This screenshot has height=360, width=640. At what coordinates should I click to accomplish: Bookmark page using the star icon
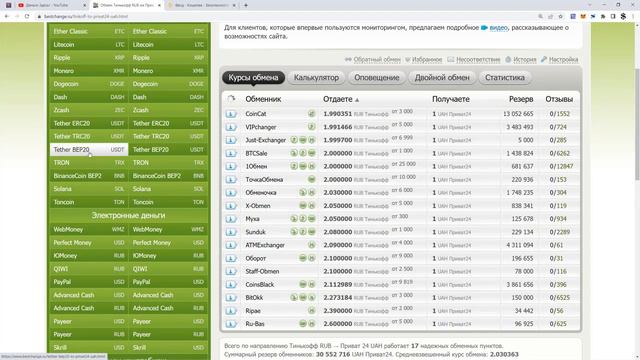coord(560,16)
